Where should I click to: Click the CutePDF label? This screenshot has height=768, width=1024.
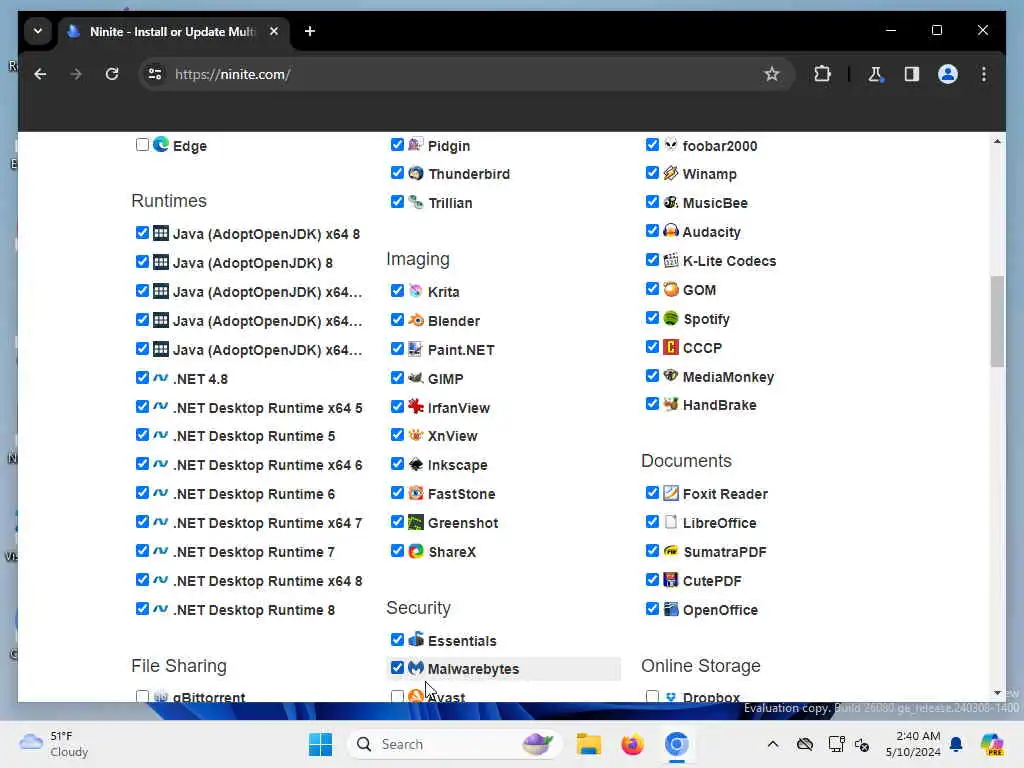click(x=712, y=581)
